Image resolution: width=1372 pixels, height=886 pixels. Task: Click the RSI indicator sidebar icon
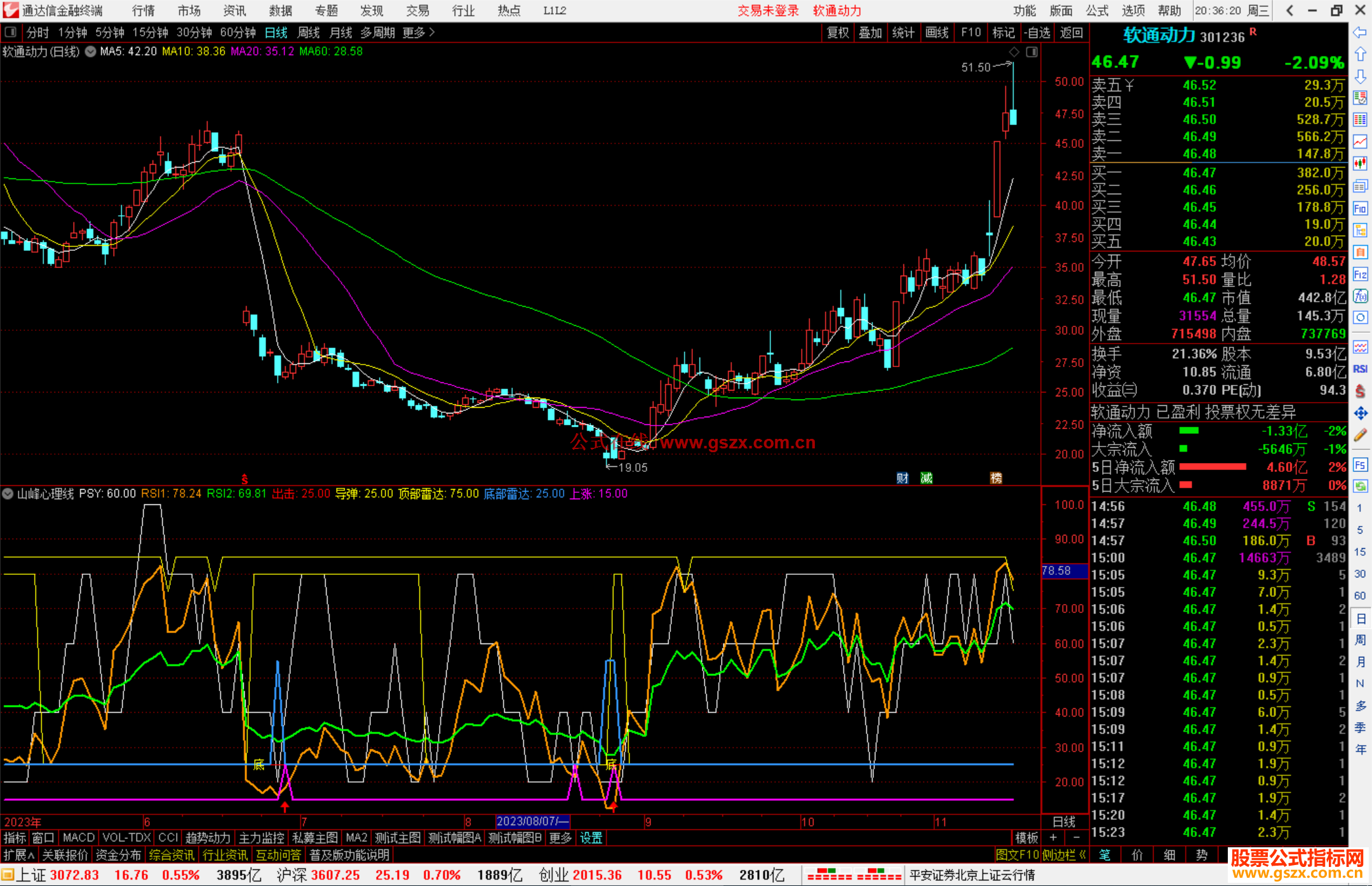click(1360, 369)
